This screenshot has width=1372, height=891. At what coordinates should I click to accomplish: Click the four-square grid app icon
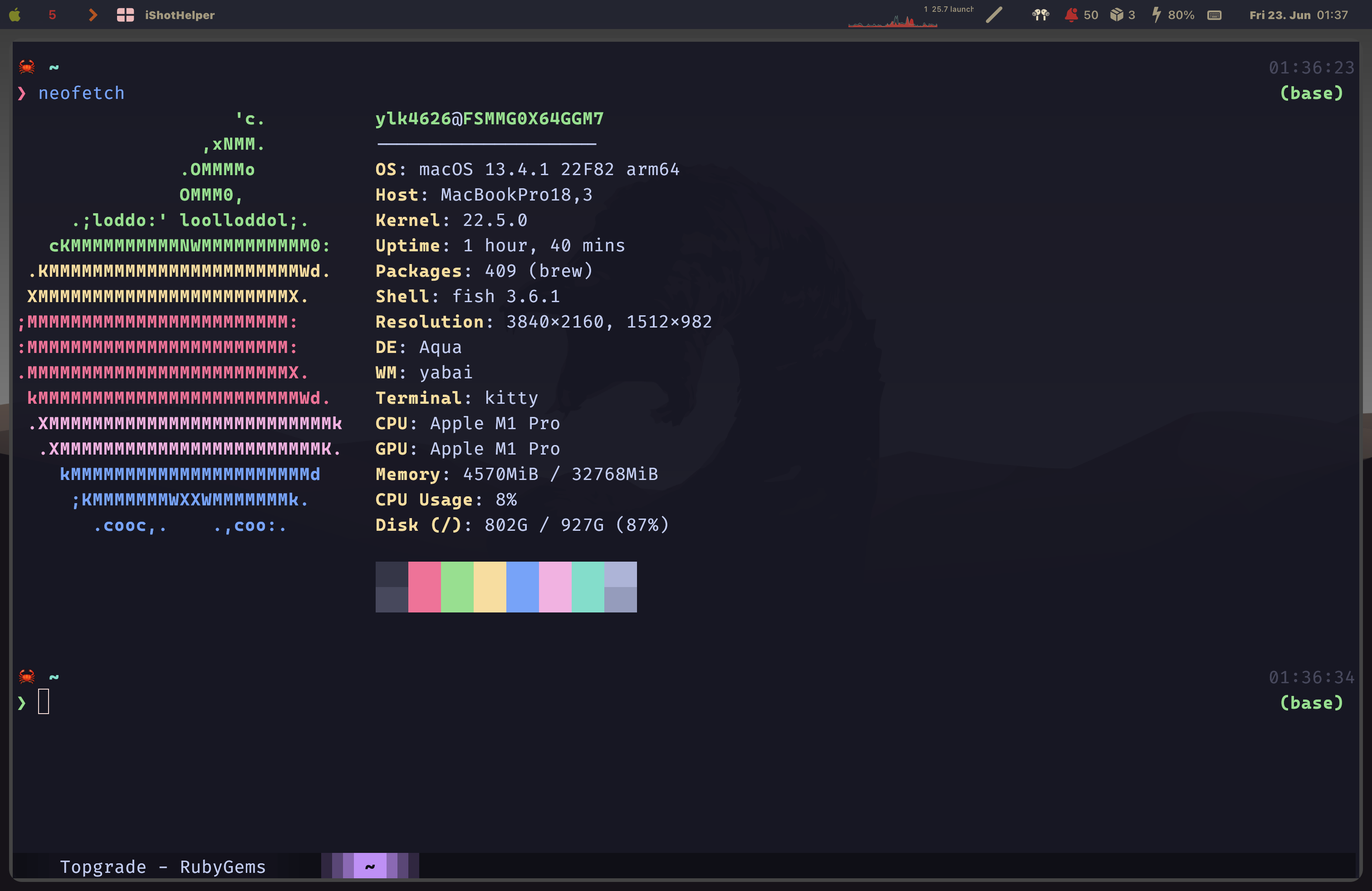pyautogui.click(x=125, y=15)
